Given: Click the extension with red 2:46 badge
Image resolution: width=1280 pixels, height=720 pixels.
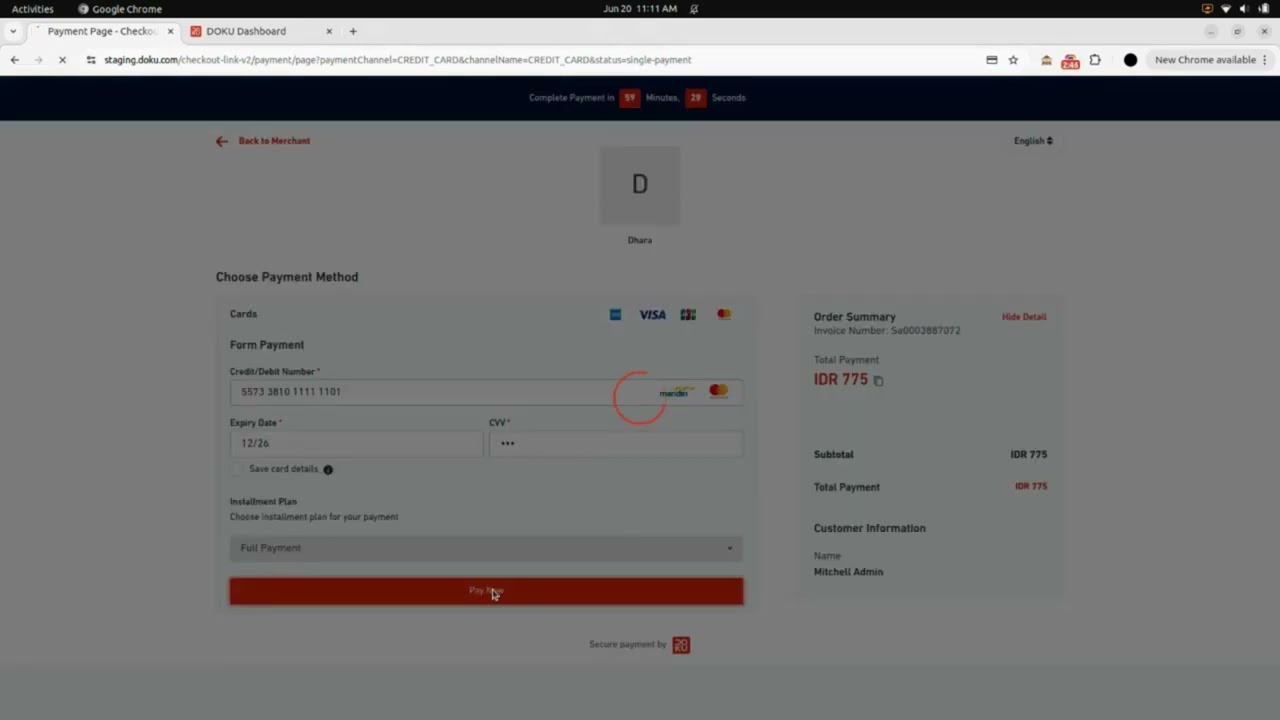Looking at the screenshot, I should [x=1070, y=61].
